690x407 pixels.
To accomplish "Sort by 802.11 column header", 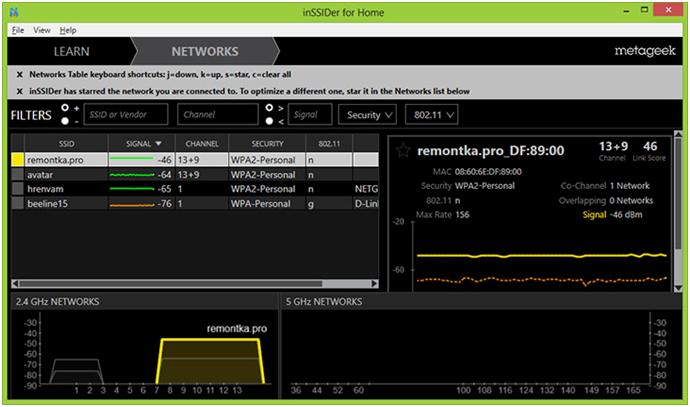I will (329, 144).
